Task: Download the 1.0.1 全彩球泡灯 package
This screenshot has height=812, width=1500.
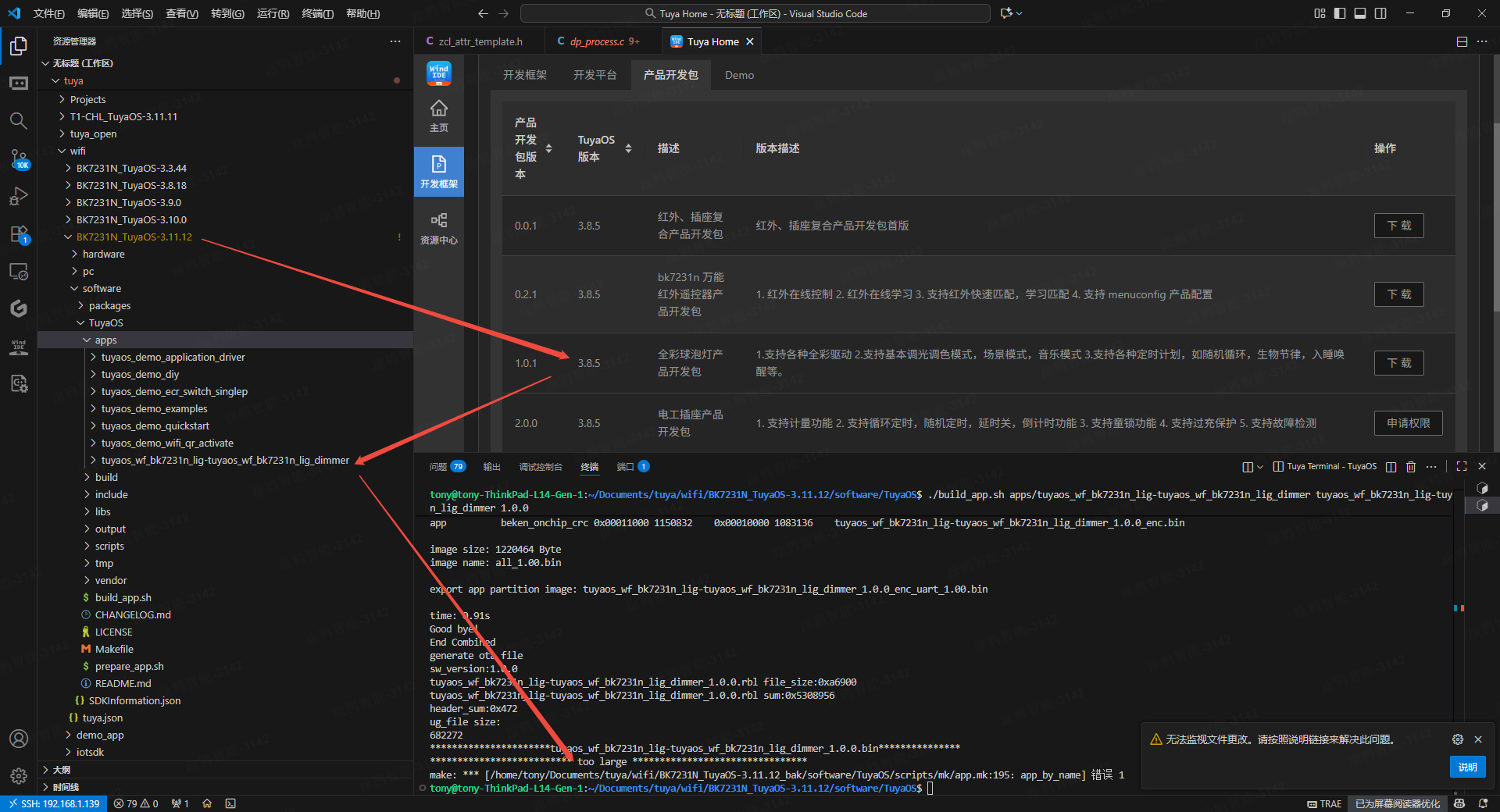Action: (x=1398, y=363)
